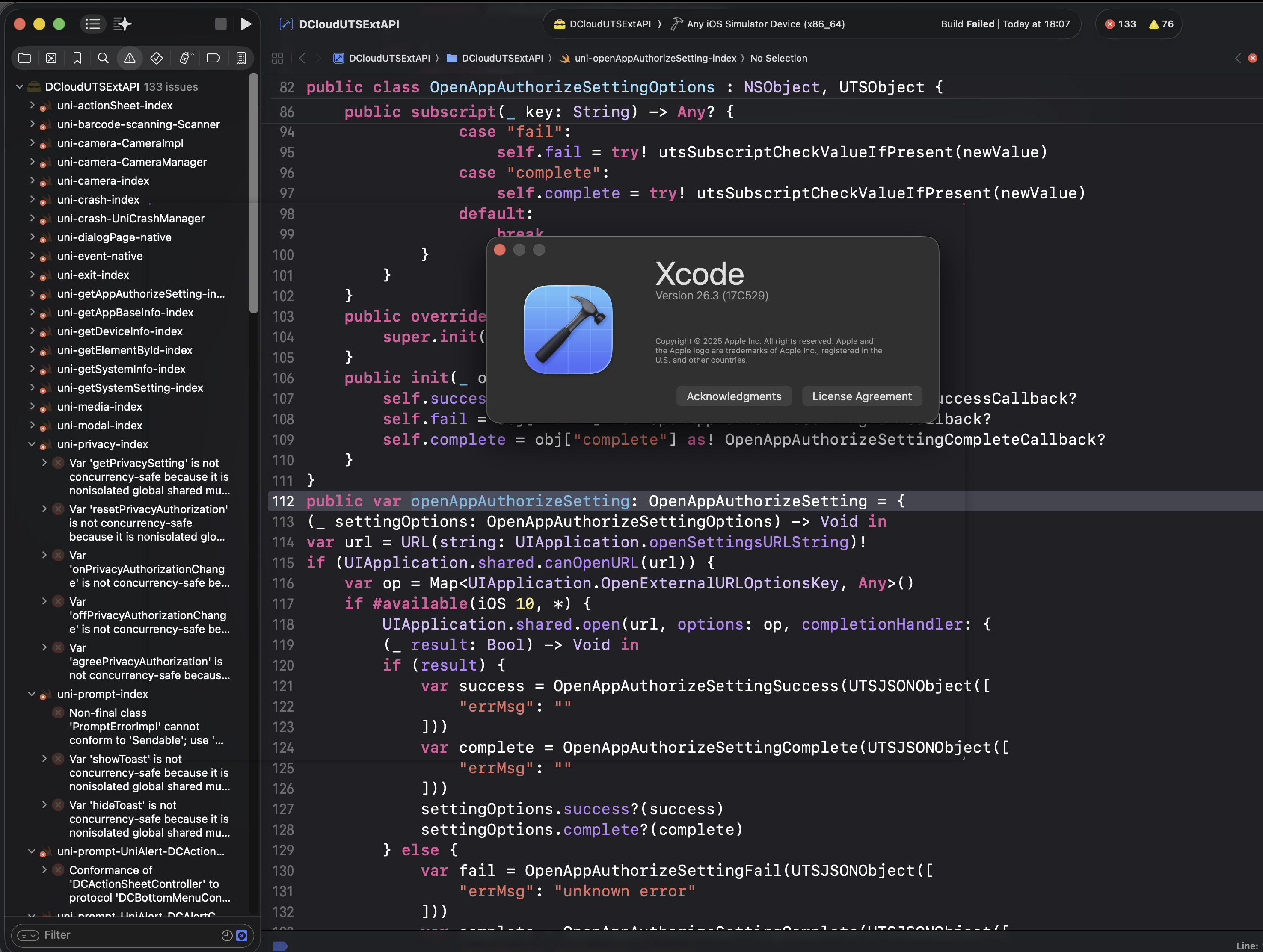
Task: Select the 'resetPrivacyAuthorization' concurrency error
Action: click(148, 523)
